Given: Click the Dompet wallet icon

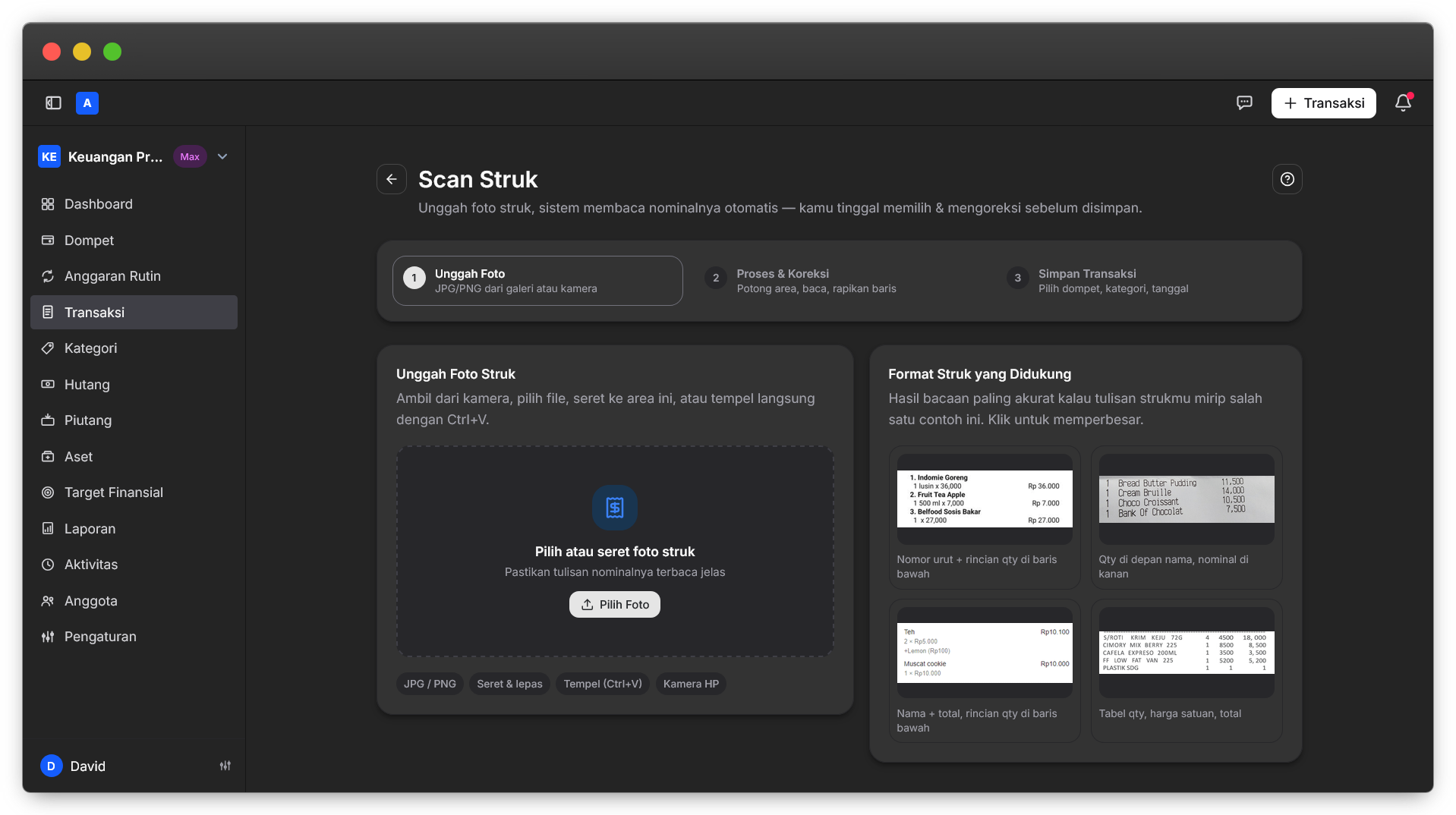Looking at the screenshot, I should (x=48, y=241).
